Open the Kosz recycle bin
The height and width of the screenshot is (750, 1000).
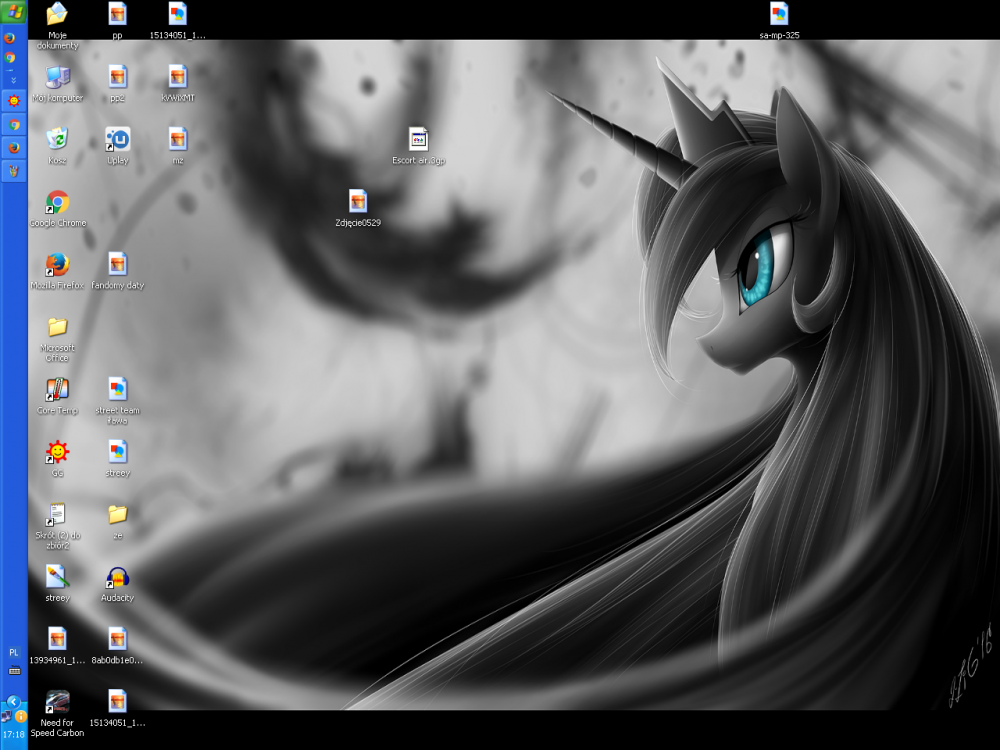tap(57, 140)
